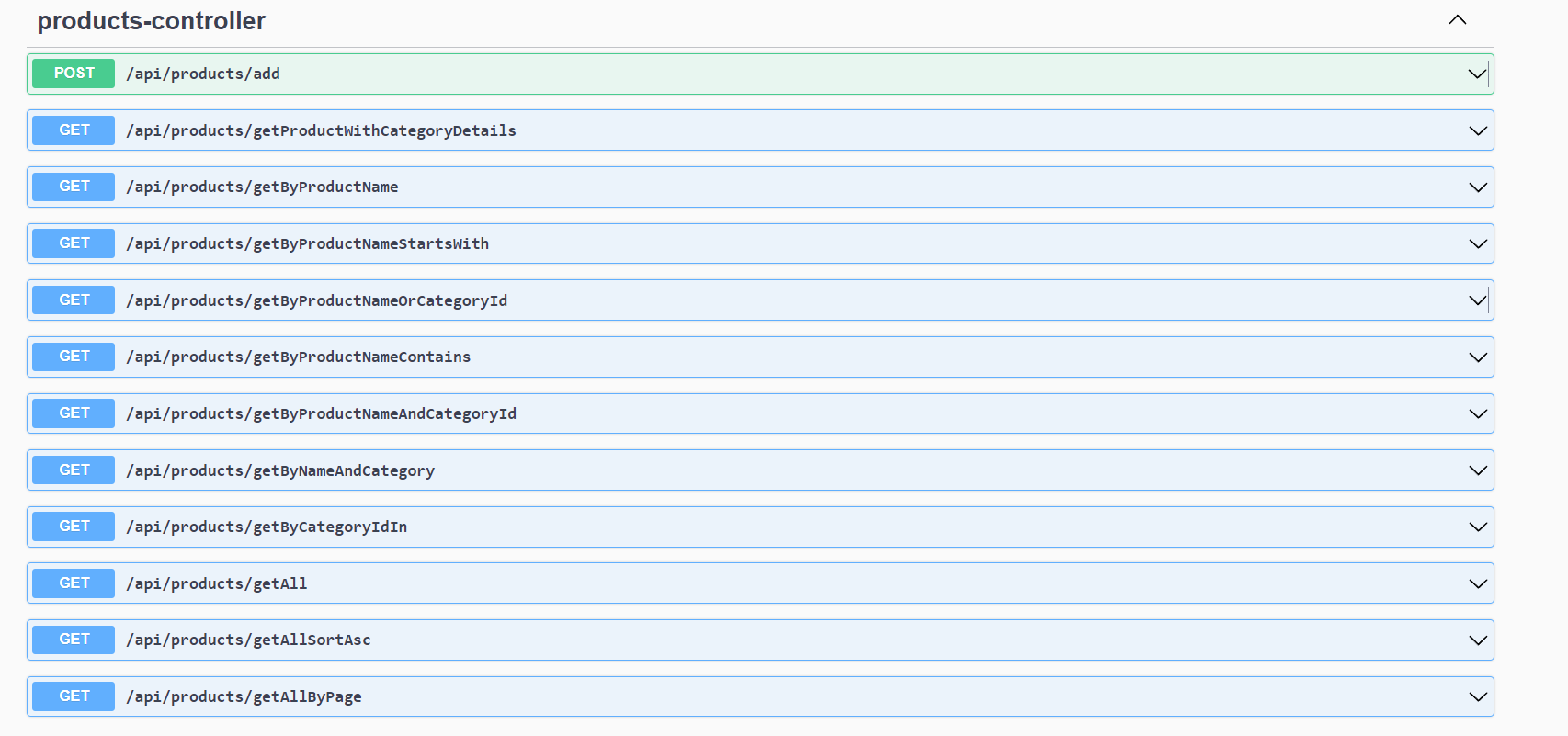Expand the getAllByPage chevron
Viewport: 1568px width, 736px height.
coord(1477,697)
